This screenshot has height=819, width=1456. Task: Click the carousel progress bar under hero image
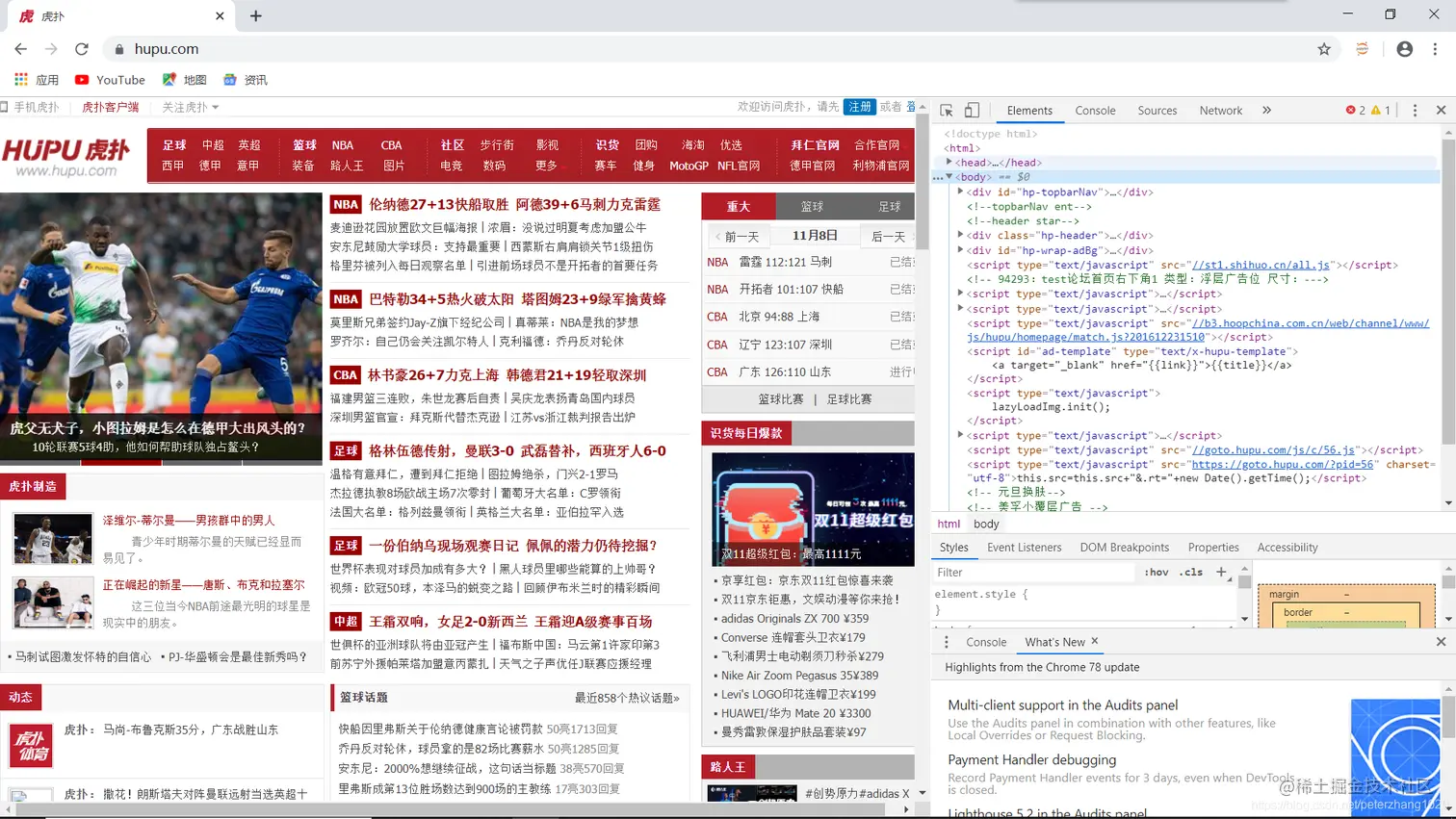tap(122, 461)
